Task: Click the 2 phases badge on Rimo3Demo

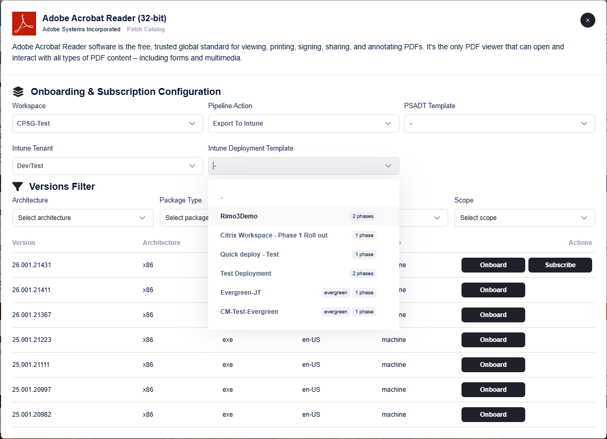Action: 363,216
